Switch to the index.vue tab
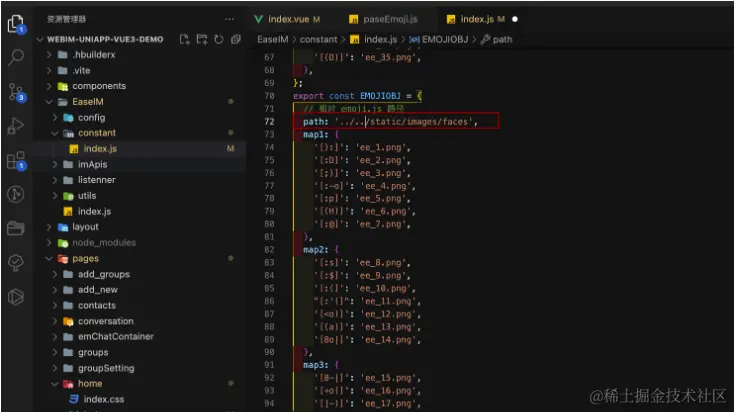The image size is (734, 412). pos(288,19)
